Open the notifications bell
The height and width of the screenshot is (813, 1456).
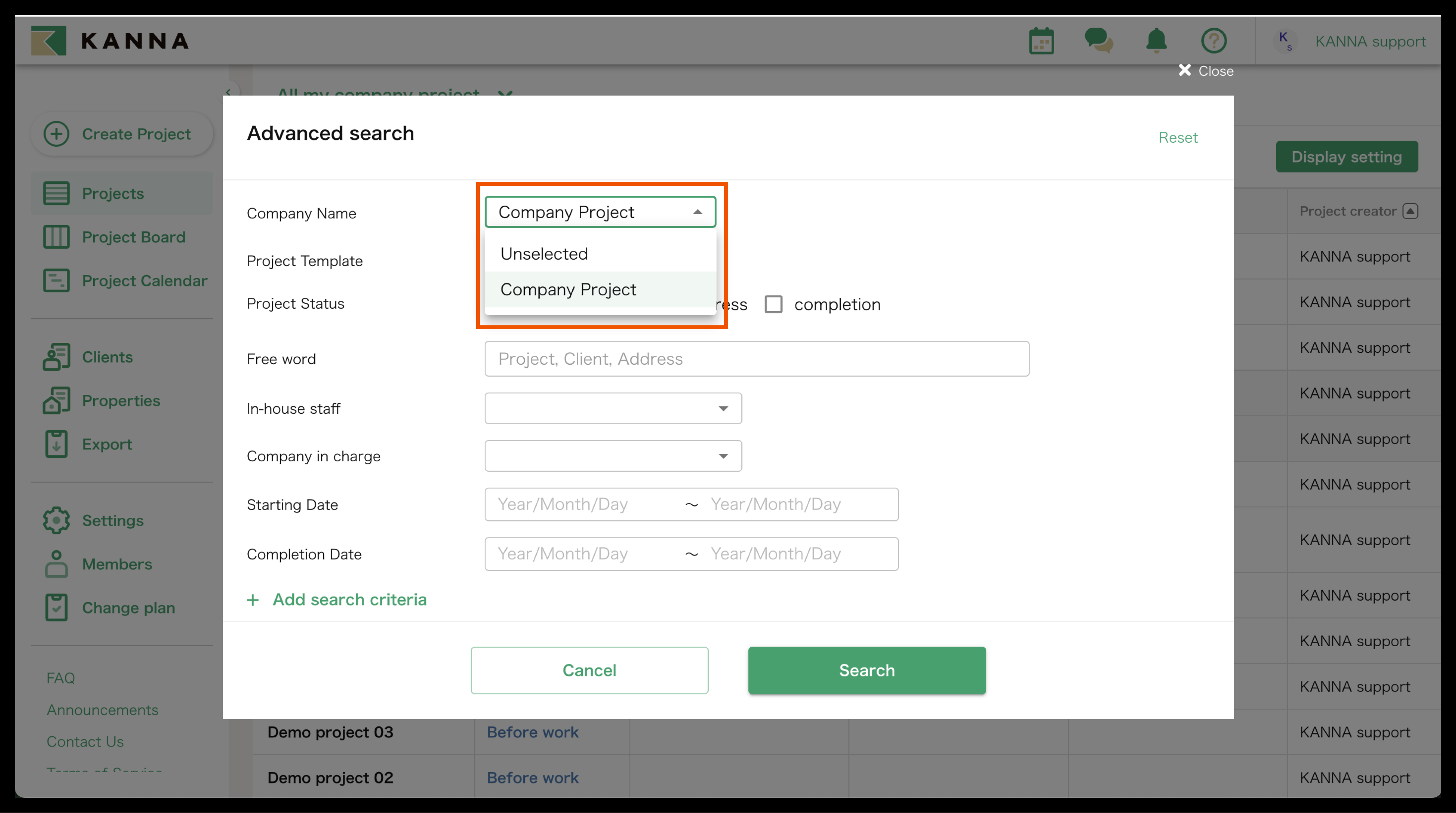[1156, 41]
